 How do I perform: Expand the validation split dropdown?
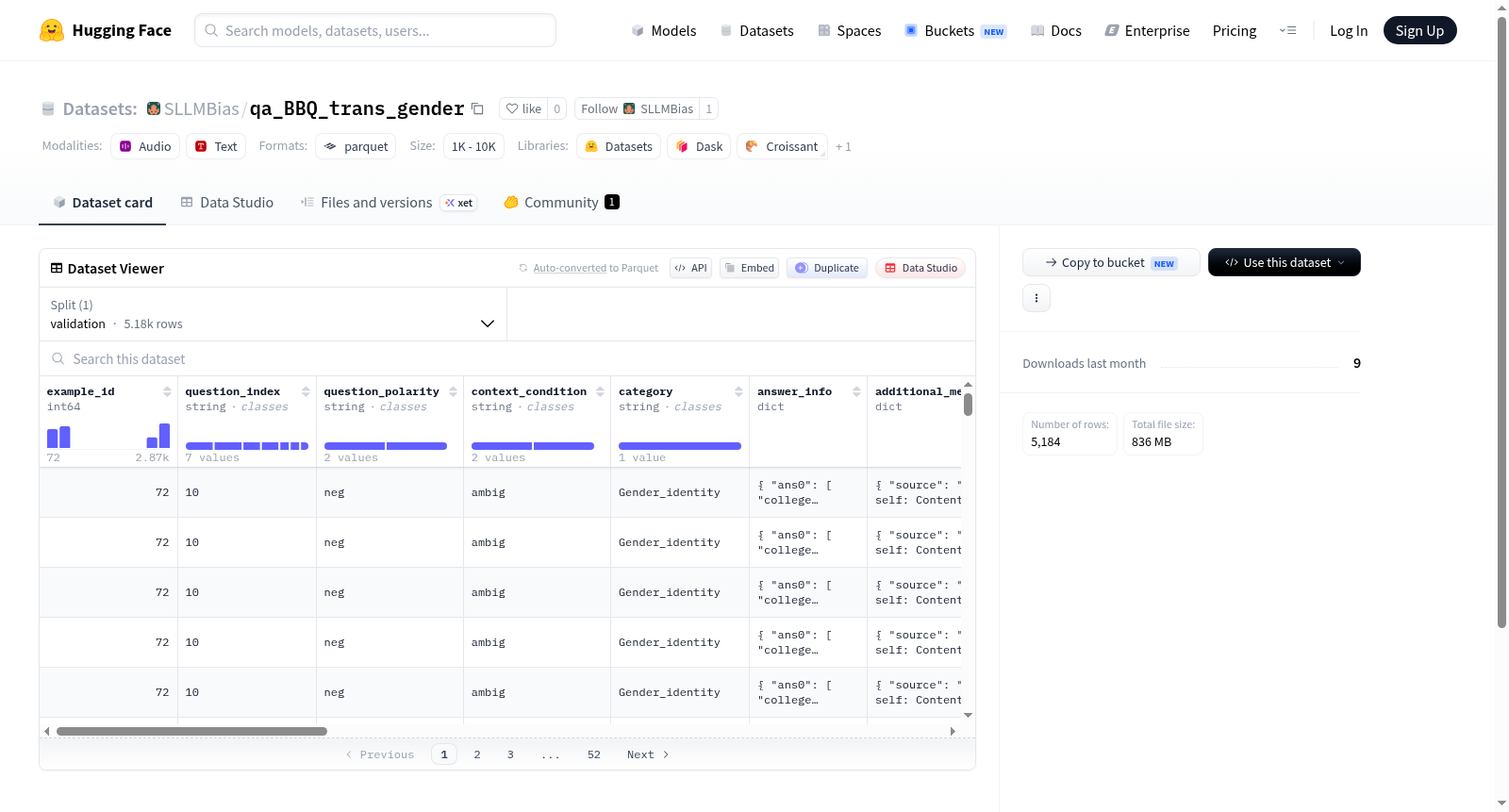273,314
